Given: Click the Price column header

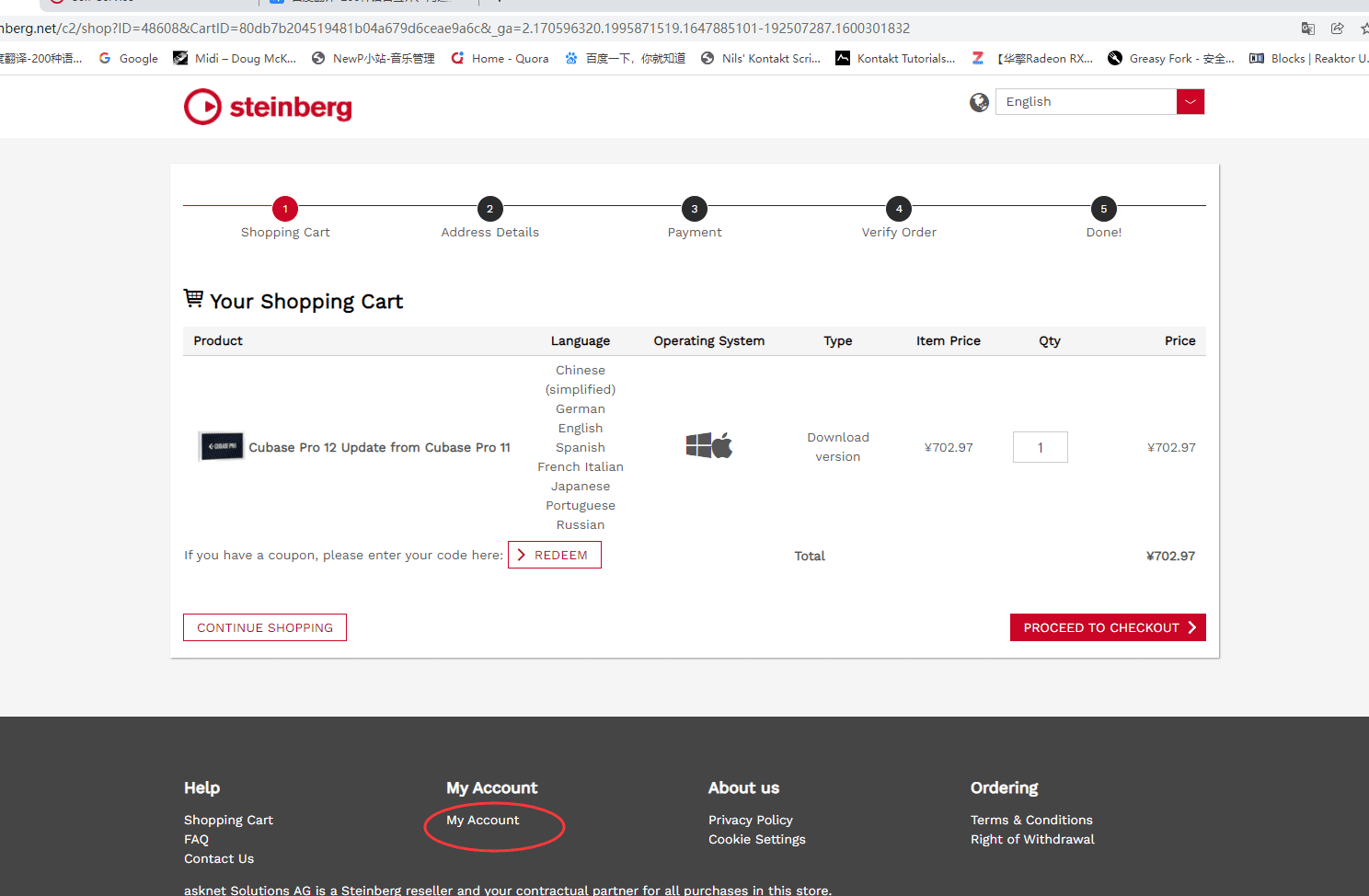Looking at the screenshot, I should pos(1179,340).
